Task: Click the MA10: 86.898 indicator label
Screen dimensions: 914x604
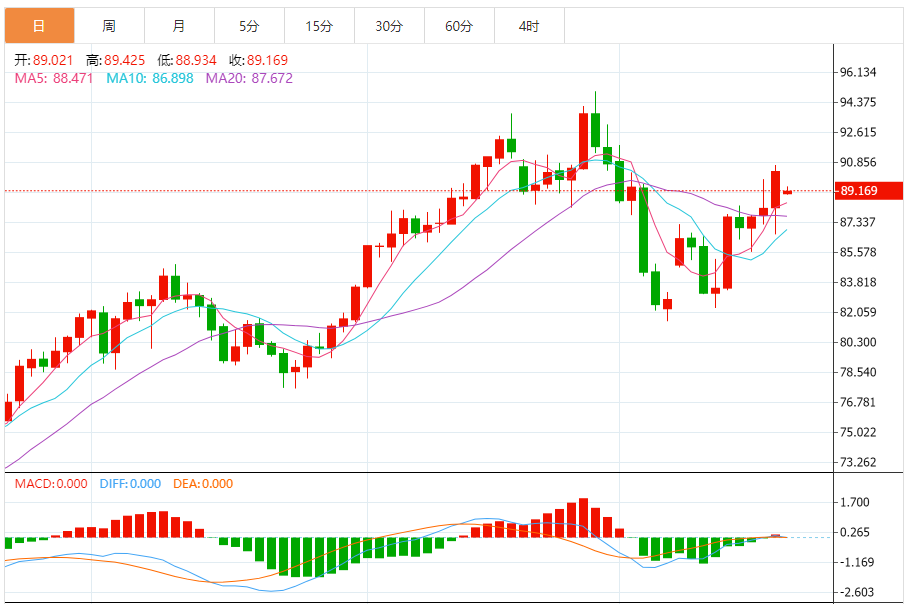Action: click(x=150, y=78)
